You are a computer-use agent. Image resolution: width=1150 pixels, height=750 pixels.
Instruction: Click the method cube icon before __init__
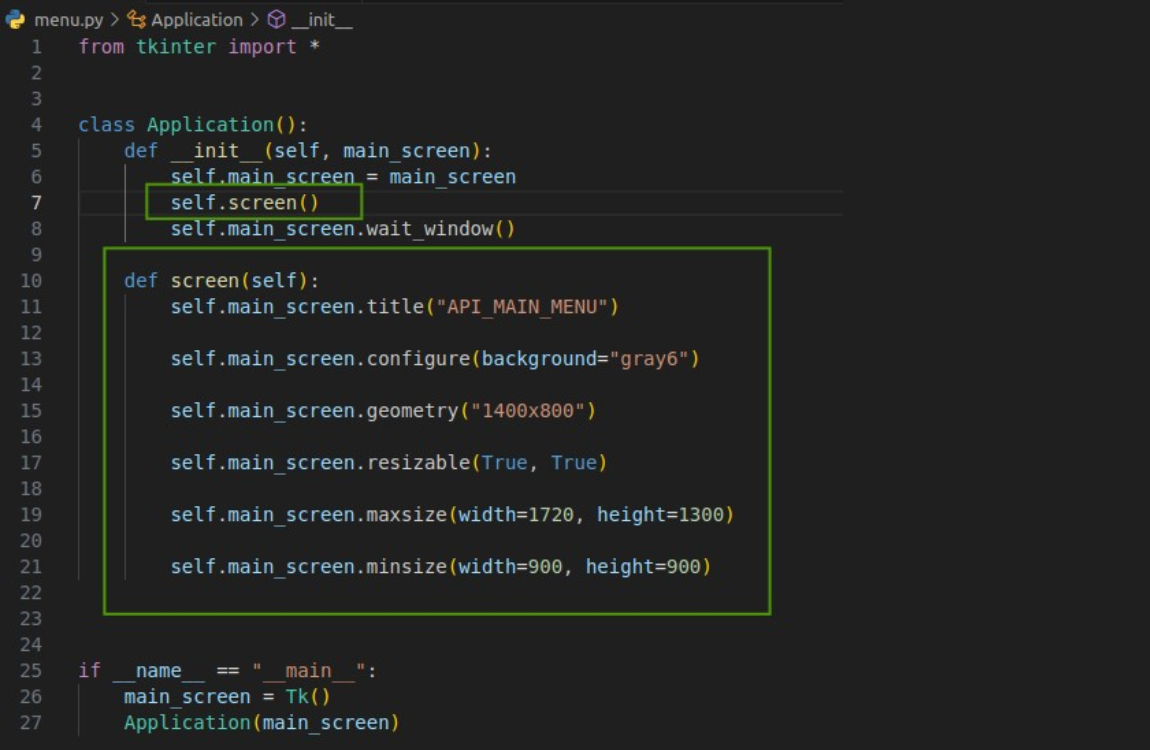click(277, 20)
